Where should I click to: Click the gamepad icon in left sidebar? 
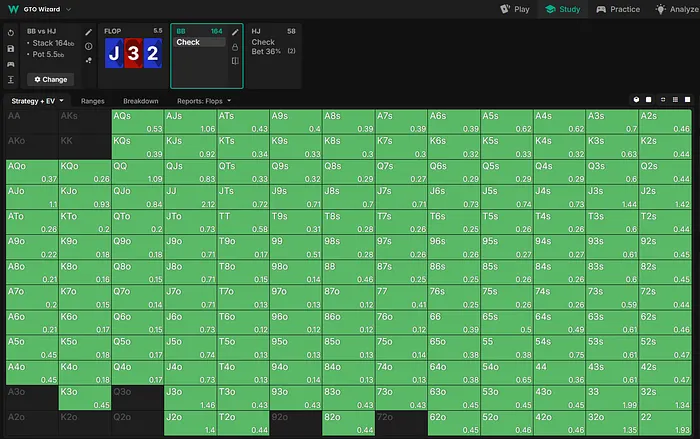[x=10, y=62]
